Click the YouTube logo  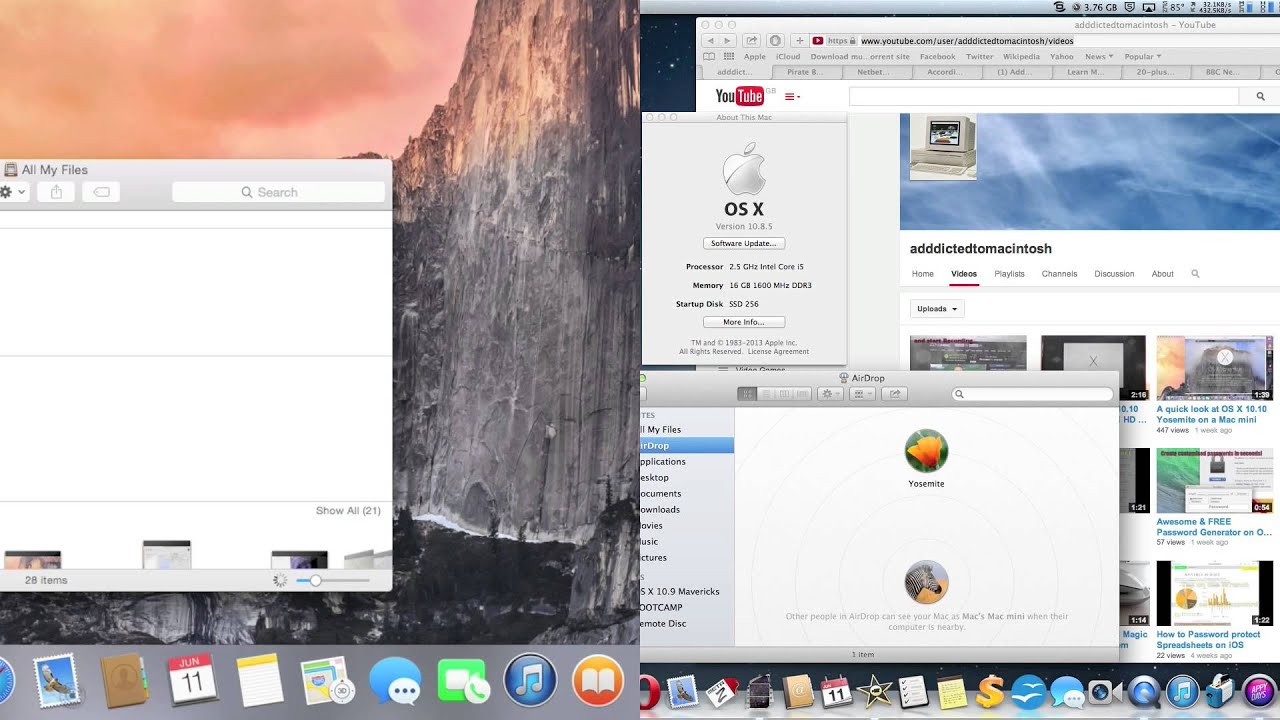(x=741, y=96)
